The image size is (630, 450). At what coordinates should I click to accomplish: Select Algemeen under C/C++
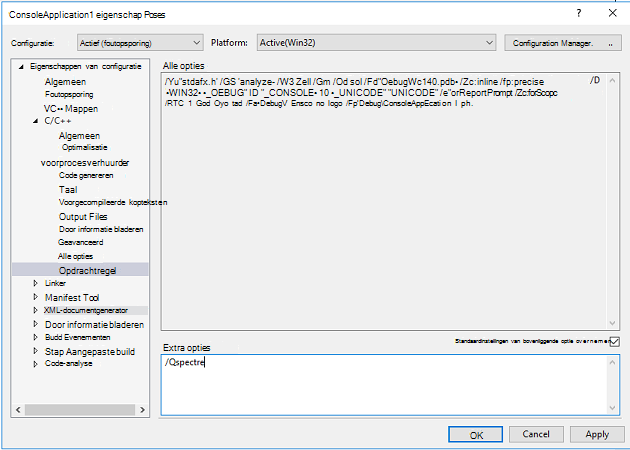pos(79,136)
